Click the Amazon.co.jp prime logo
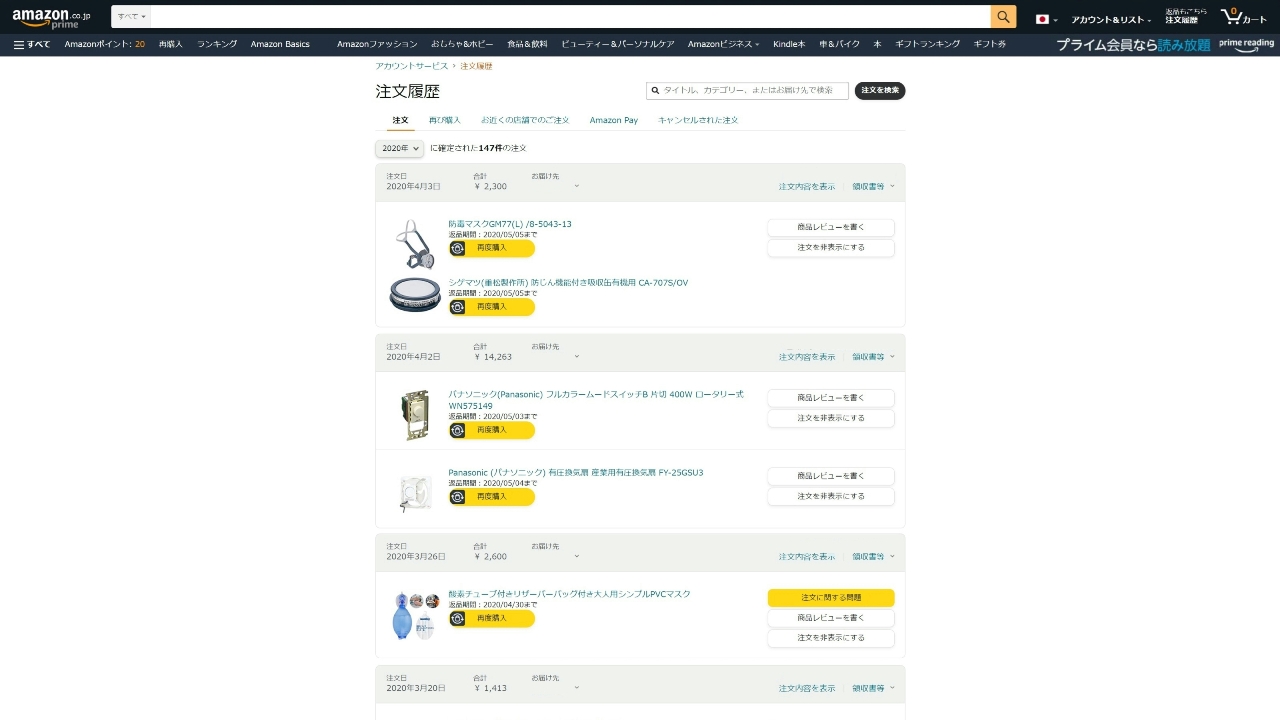This screenshot has width=1280, height=720. point(51,17)
